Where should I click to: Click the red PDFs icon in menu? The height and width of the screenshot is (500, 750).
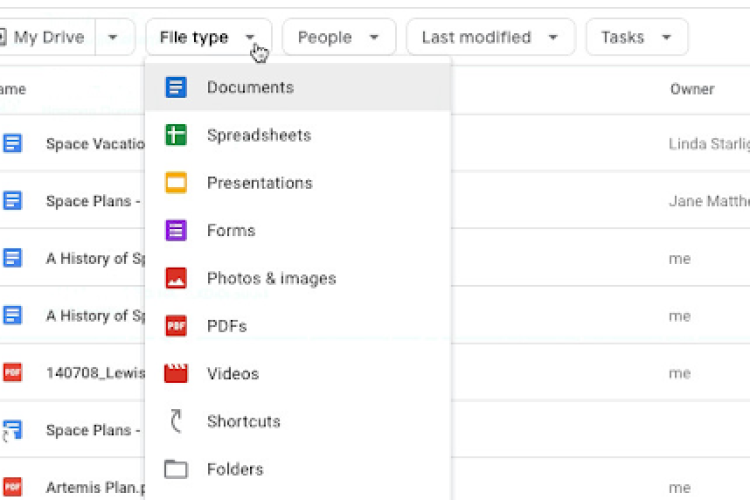point(176,326)
